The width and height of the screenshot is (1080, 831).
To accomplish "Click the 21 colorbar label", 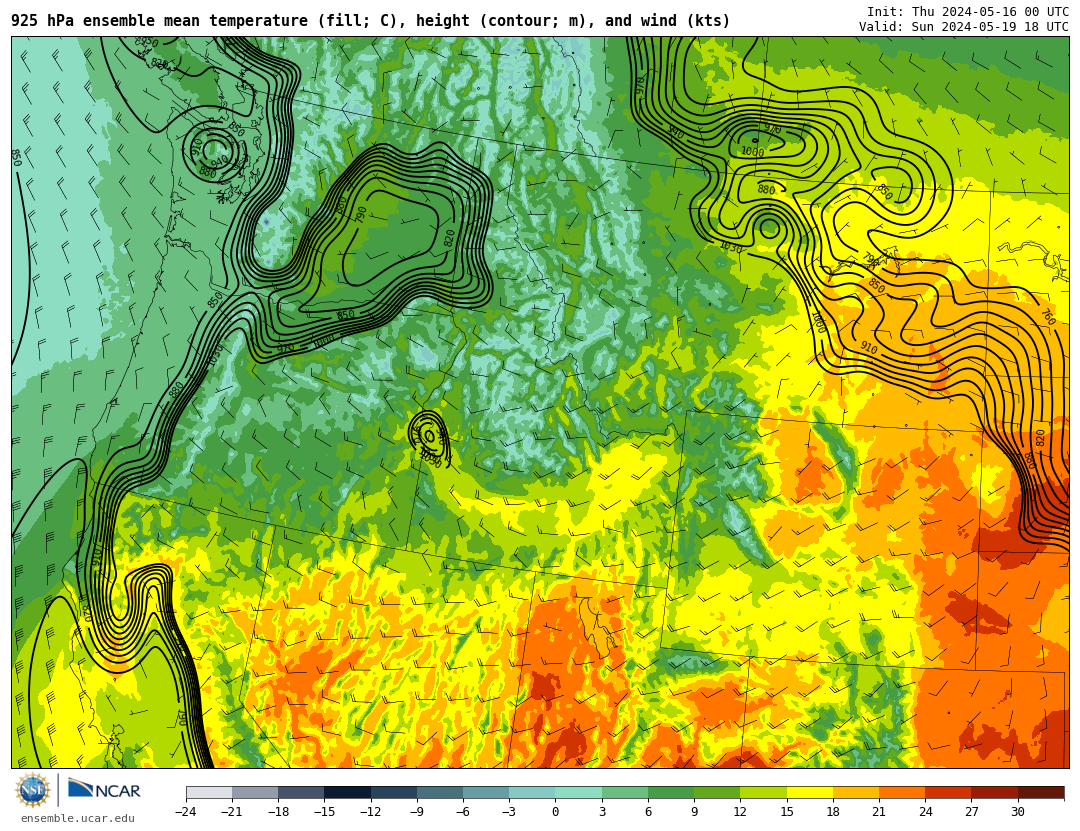I will tap(879, 812).
